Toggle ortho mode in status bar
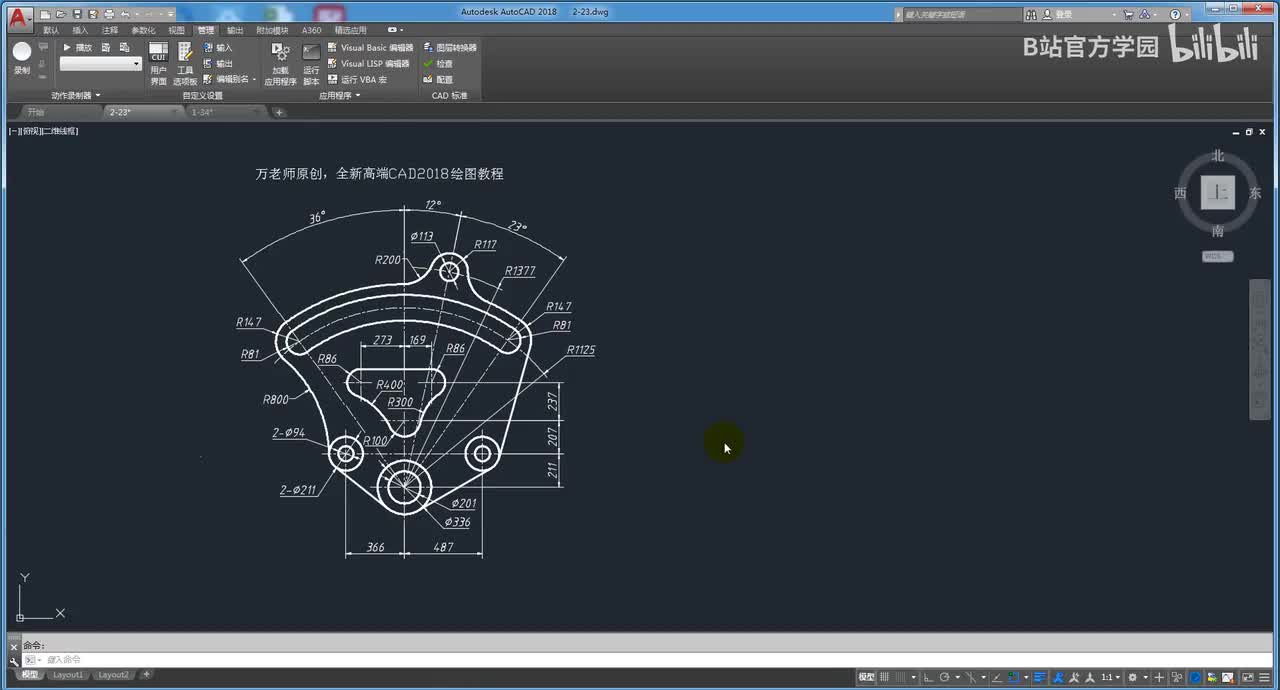This screenshot has width=1280, height=690. tap(928, 677)
